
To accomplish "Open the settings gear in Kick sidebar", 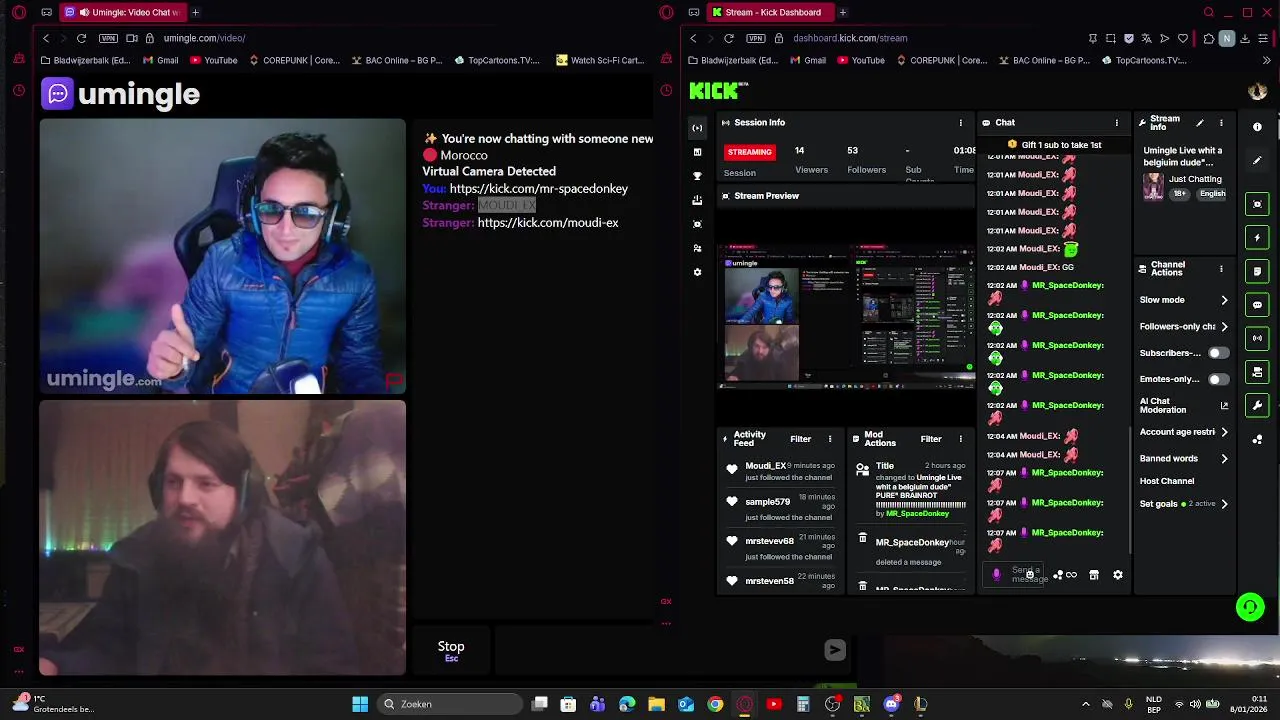I will [697, 272].
